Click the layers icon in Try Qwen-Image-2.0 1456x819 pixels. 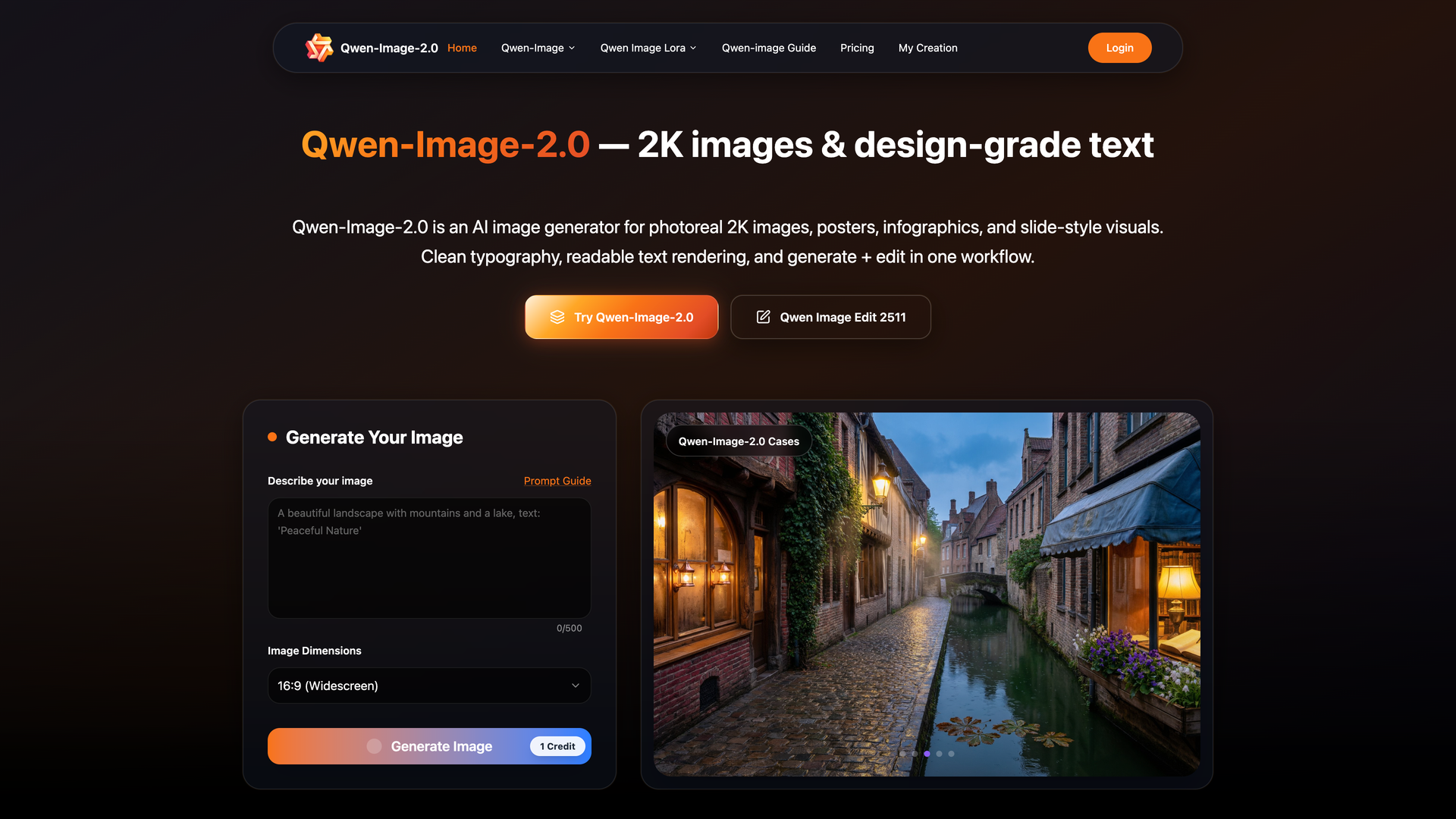557,317
